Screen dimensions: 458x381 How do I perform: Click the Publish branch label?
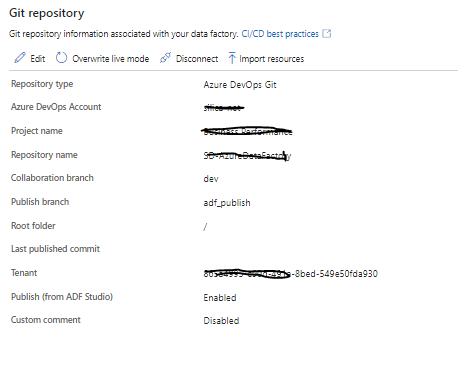pyautogui.click(x=40, y=202)
